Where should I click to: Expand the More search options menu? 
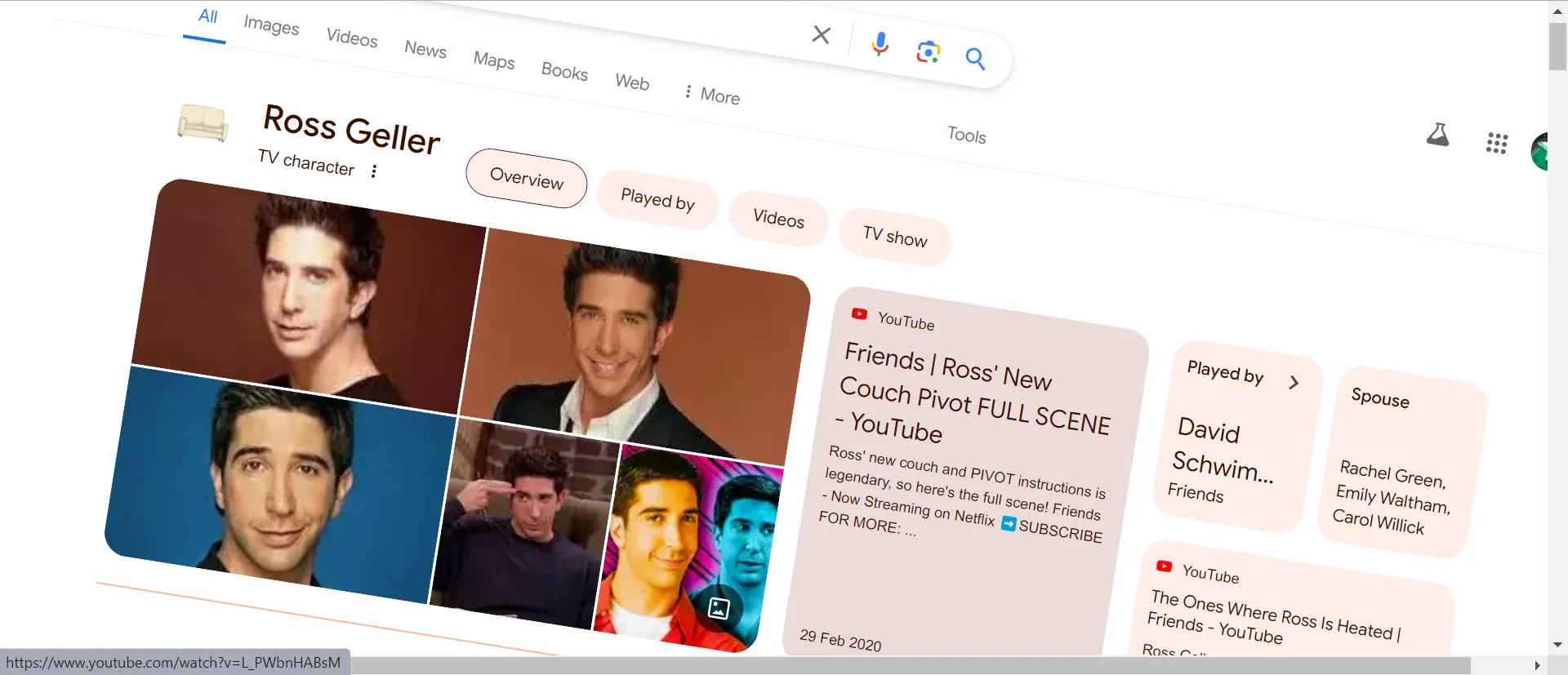pyautogui.click(x=712, y=95)
